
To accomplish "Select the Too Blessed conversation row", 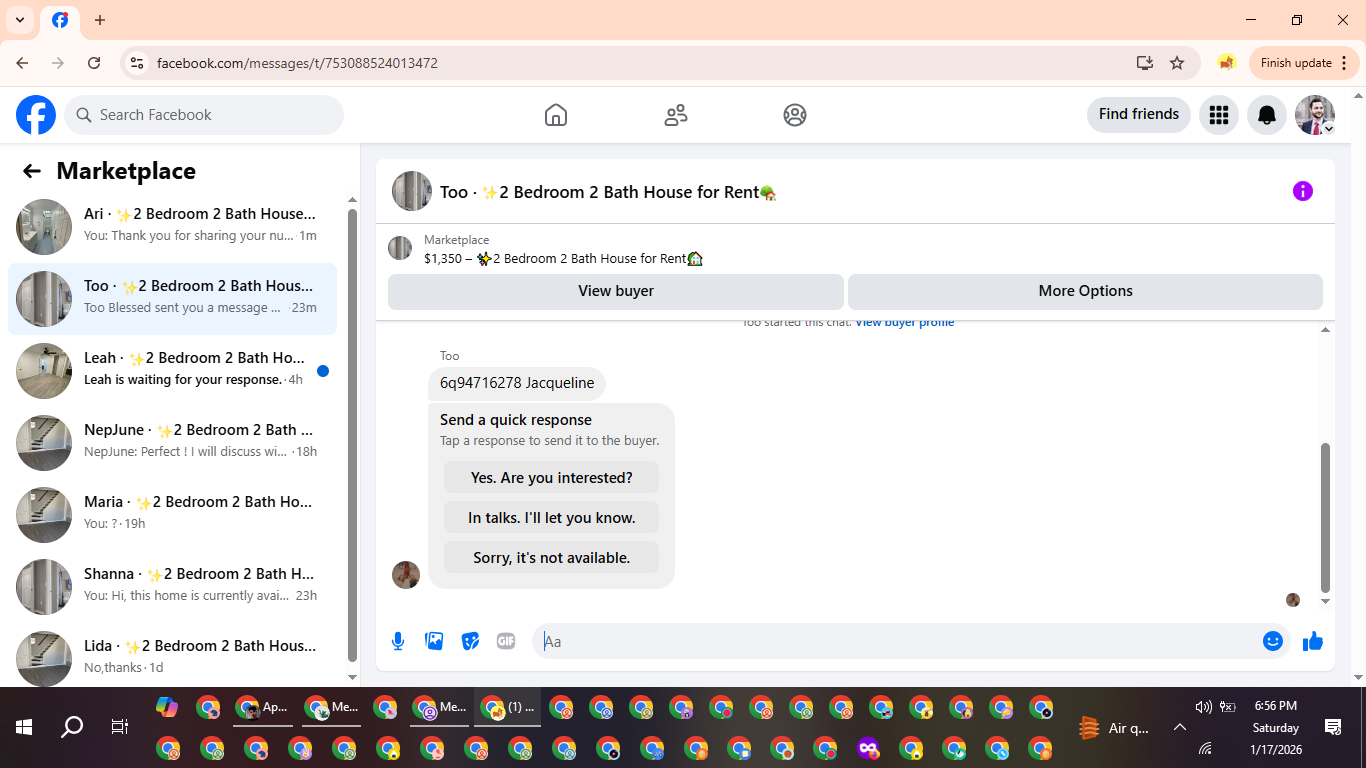I will coord(172,299).
